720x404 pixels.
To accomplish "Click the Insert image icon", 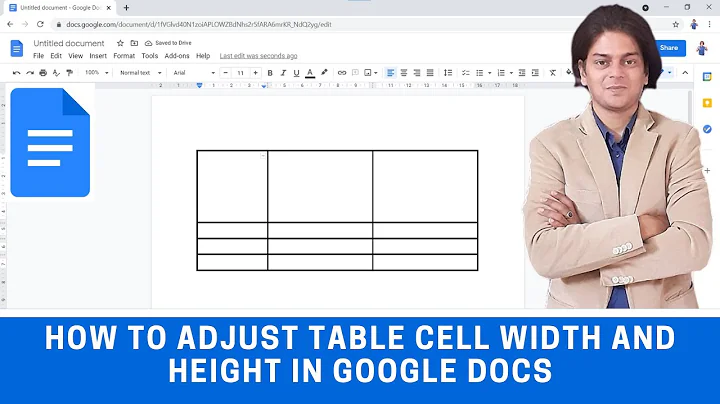I will pyautogui.click(x=368, y=73).
